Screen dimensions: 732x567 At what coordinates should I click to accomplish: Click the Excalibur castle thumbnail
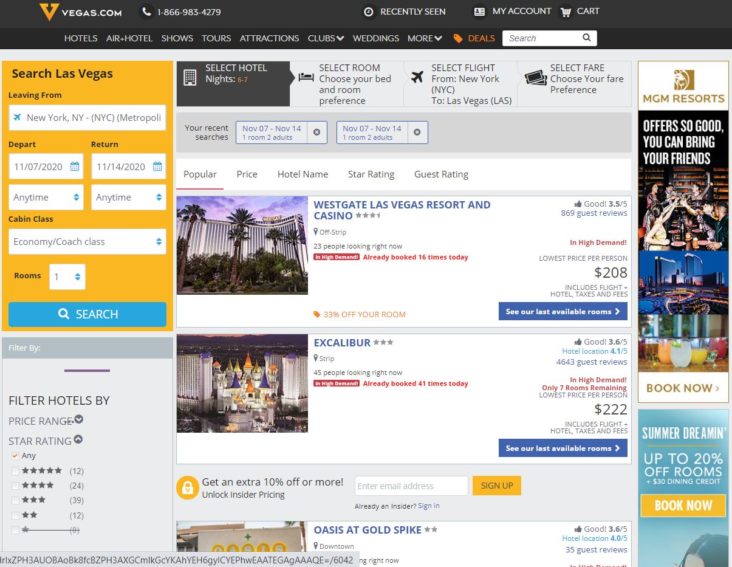(242, 383)
